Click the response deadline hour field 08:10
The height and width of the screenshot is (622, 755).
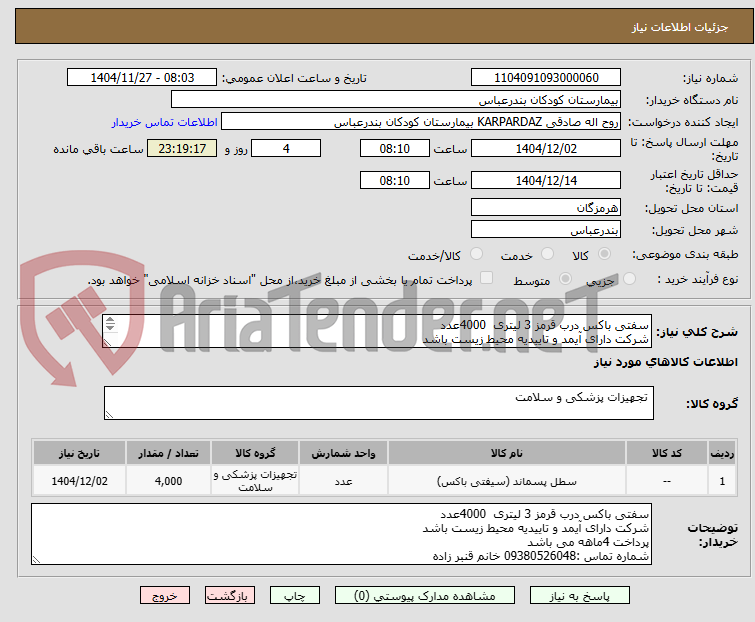[395, 148]
